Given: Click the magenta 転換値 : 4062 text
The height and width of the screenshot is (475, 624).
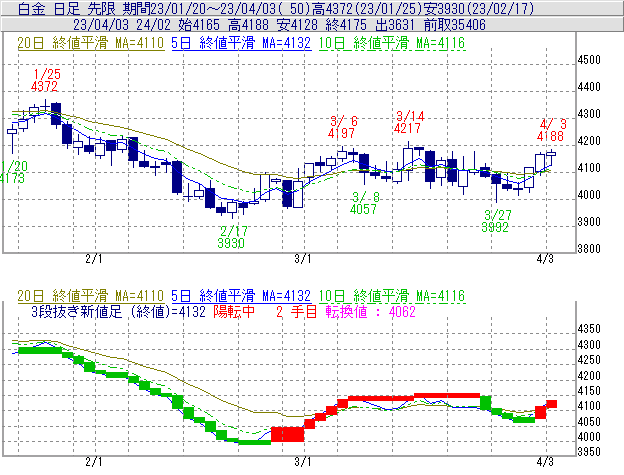Looking at the screenshot, I should coord(371,311).
